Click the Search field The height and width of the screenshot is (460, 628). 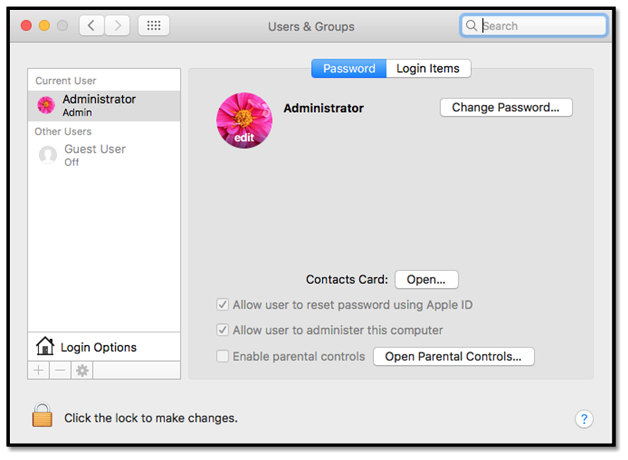(x=541, y=26)
